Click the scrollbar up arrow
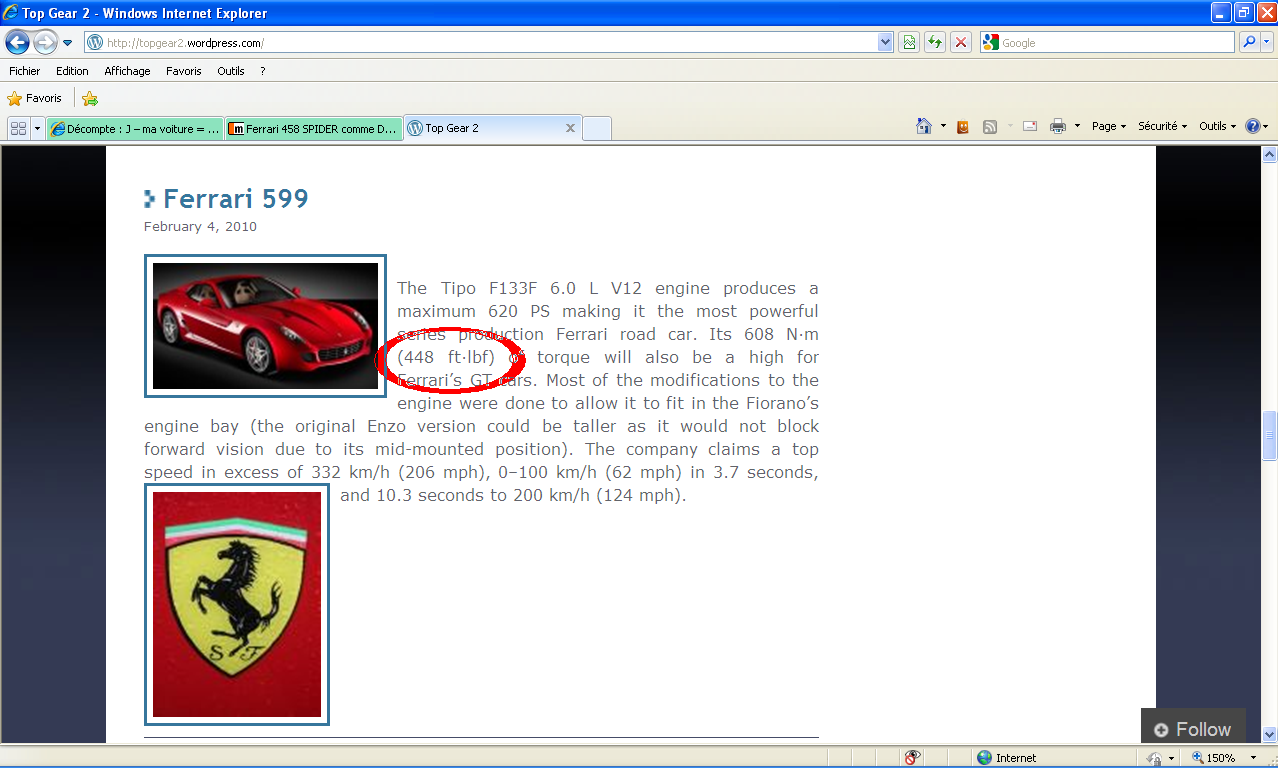 coord(1270,155)
